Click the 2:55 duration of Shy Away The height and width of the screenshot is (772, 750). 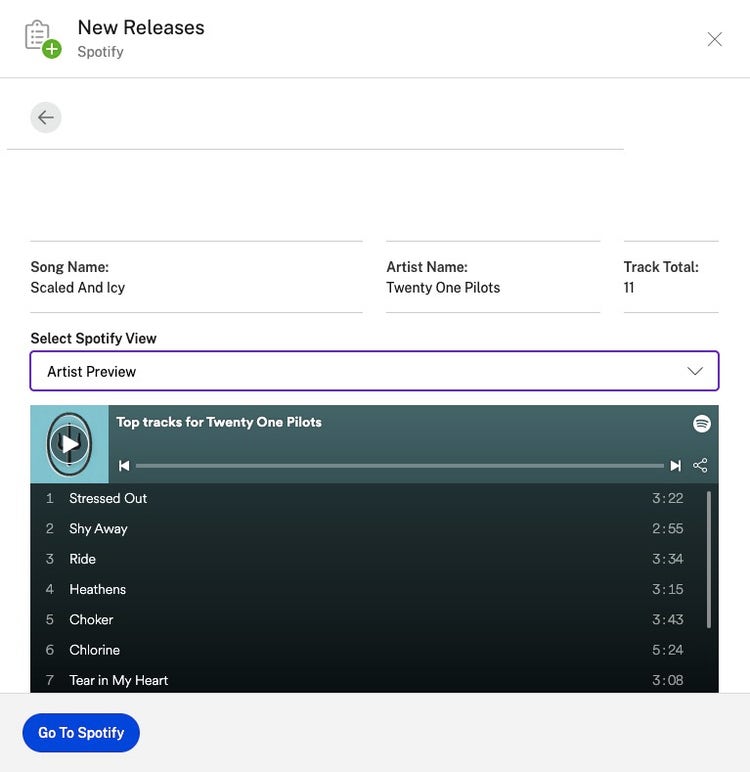point(667,529)
